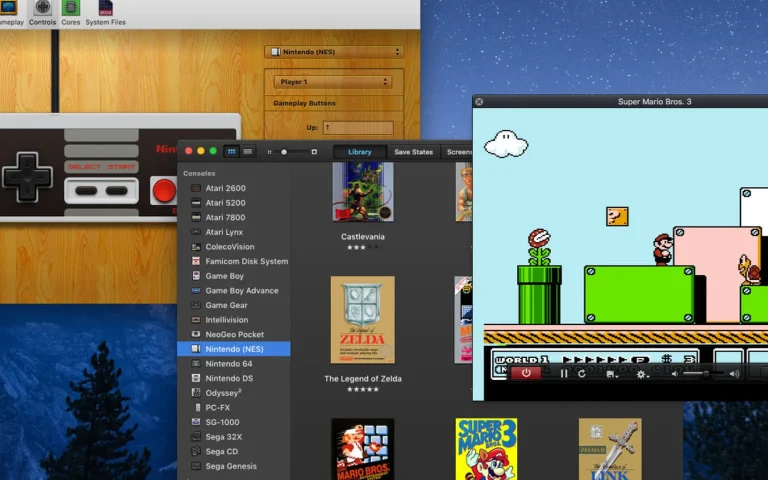Screen dimensions: 768x480
Task: Click the Intellivision console icon
Action: (196, 320)
